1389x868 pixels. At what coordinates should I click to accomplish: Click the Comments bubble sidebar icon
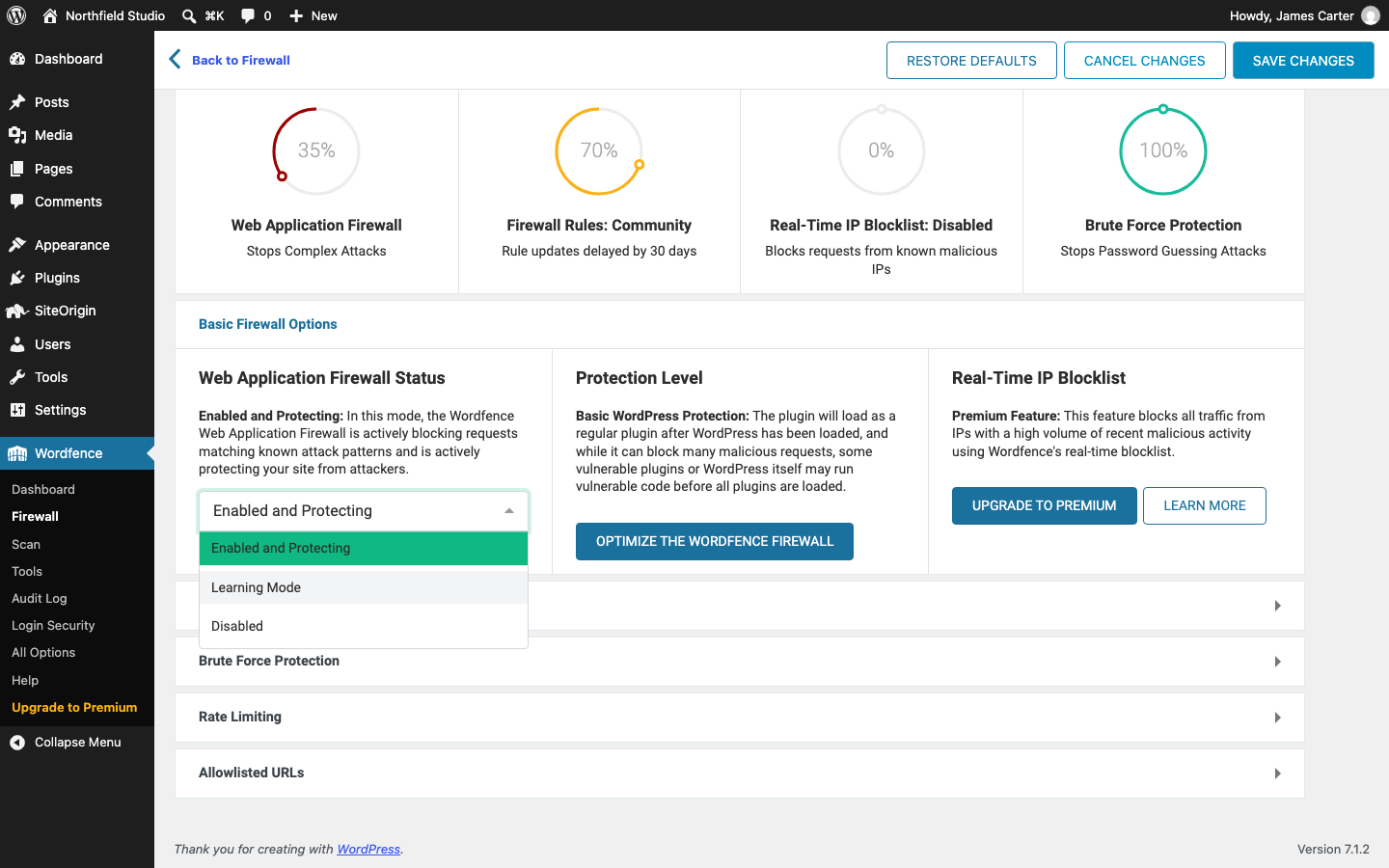pos(17,202)
